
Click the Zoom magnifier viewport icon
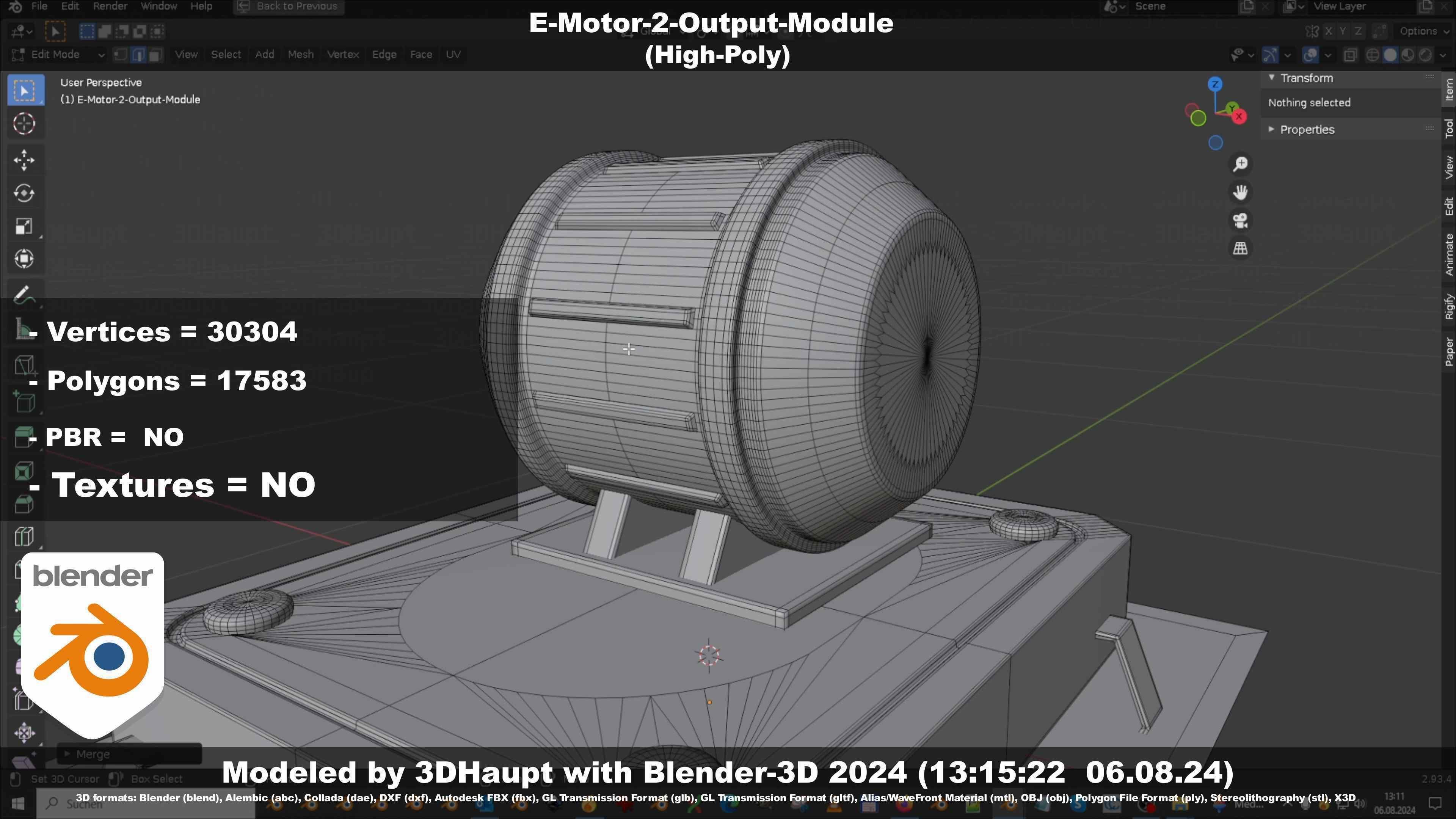click(1241, 165)
